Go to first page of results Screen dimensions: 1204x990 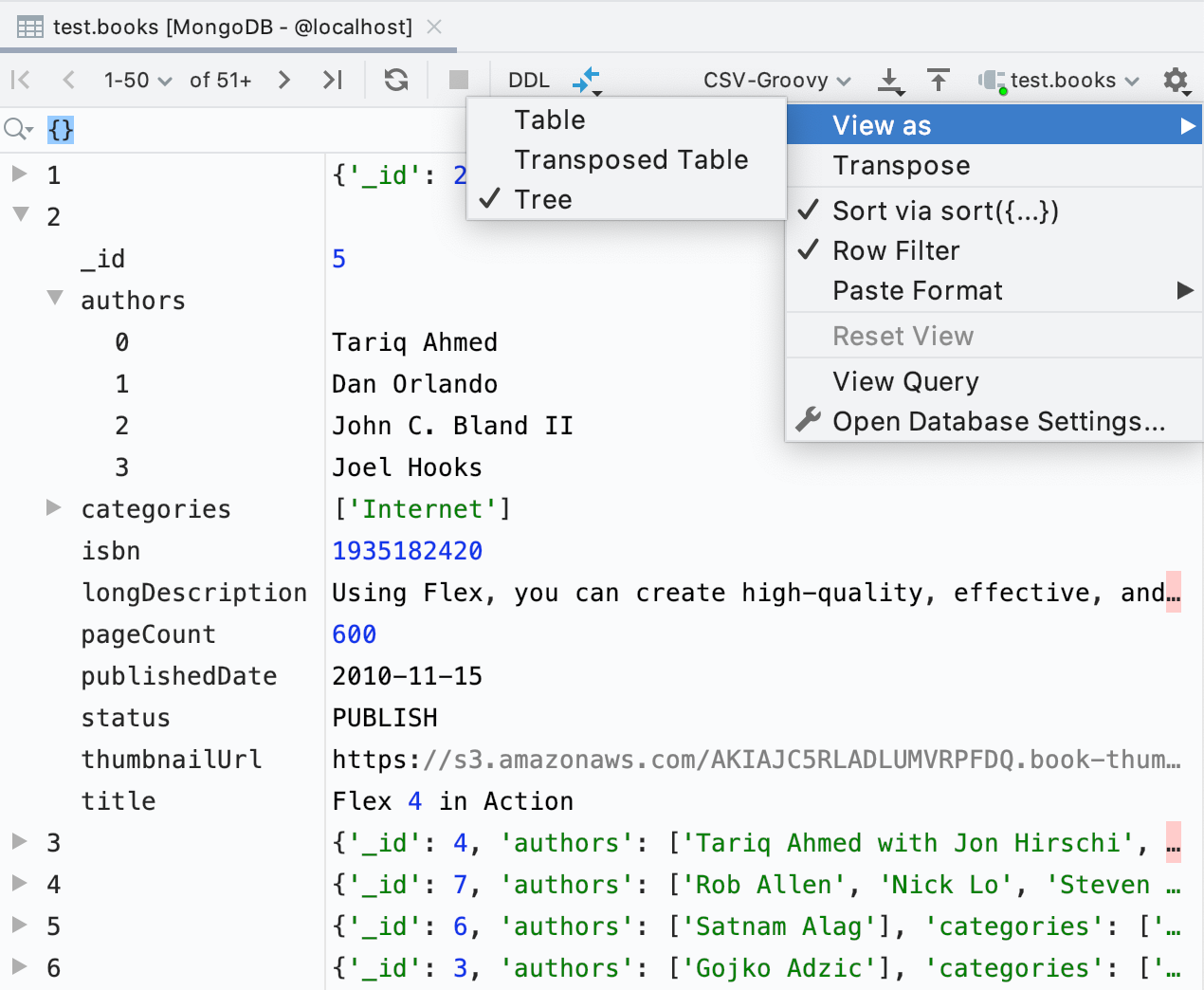click(20, 80)
